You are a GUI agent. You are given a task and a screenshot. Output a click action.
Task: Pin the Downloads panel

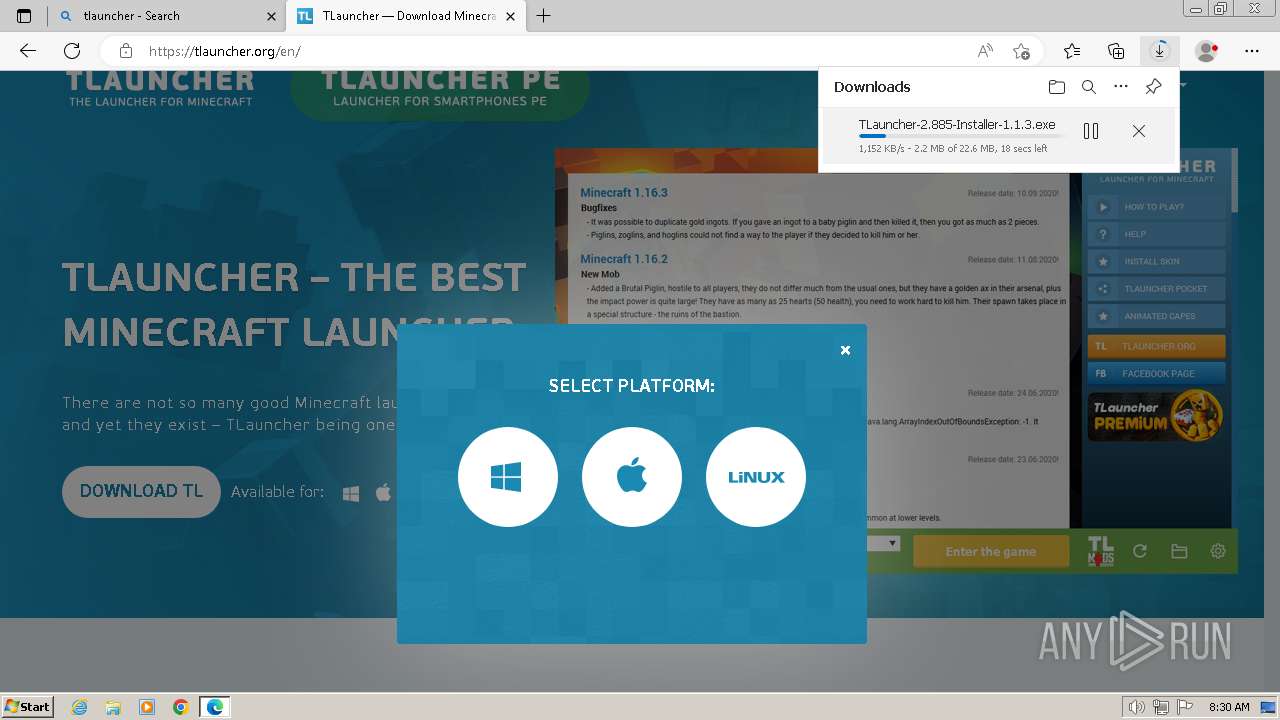tap(1153, 87)
